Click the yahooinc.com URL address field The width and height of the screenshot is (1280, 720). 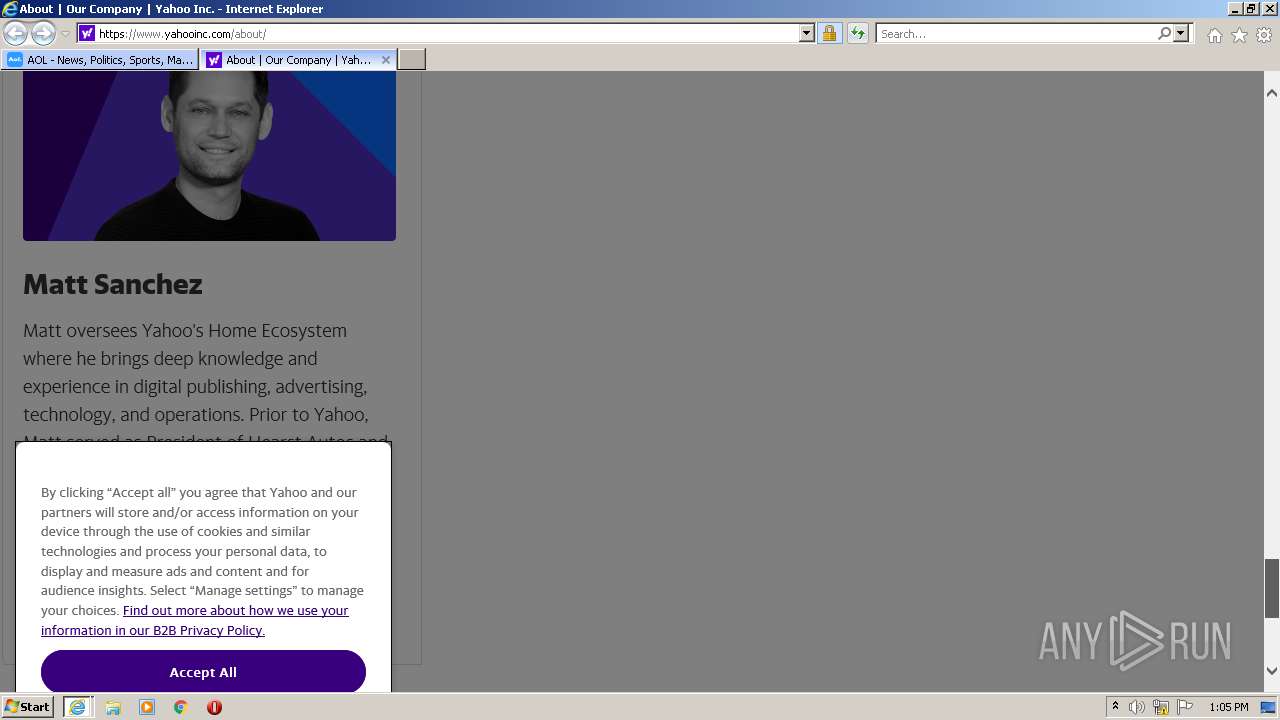[x=447, y=33]
